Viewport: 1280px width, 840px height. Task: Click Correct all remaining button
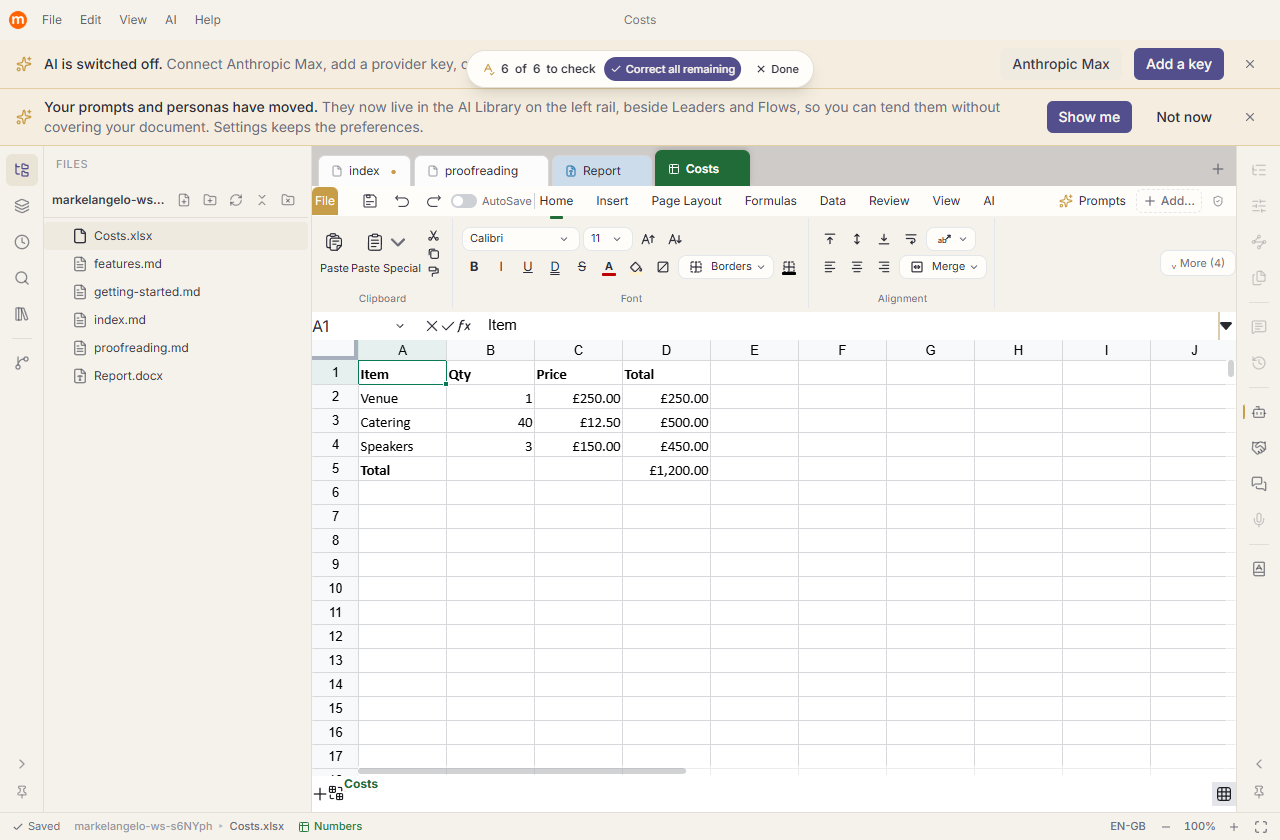[672, 69]
